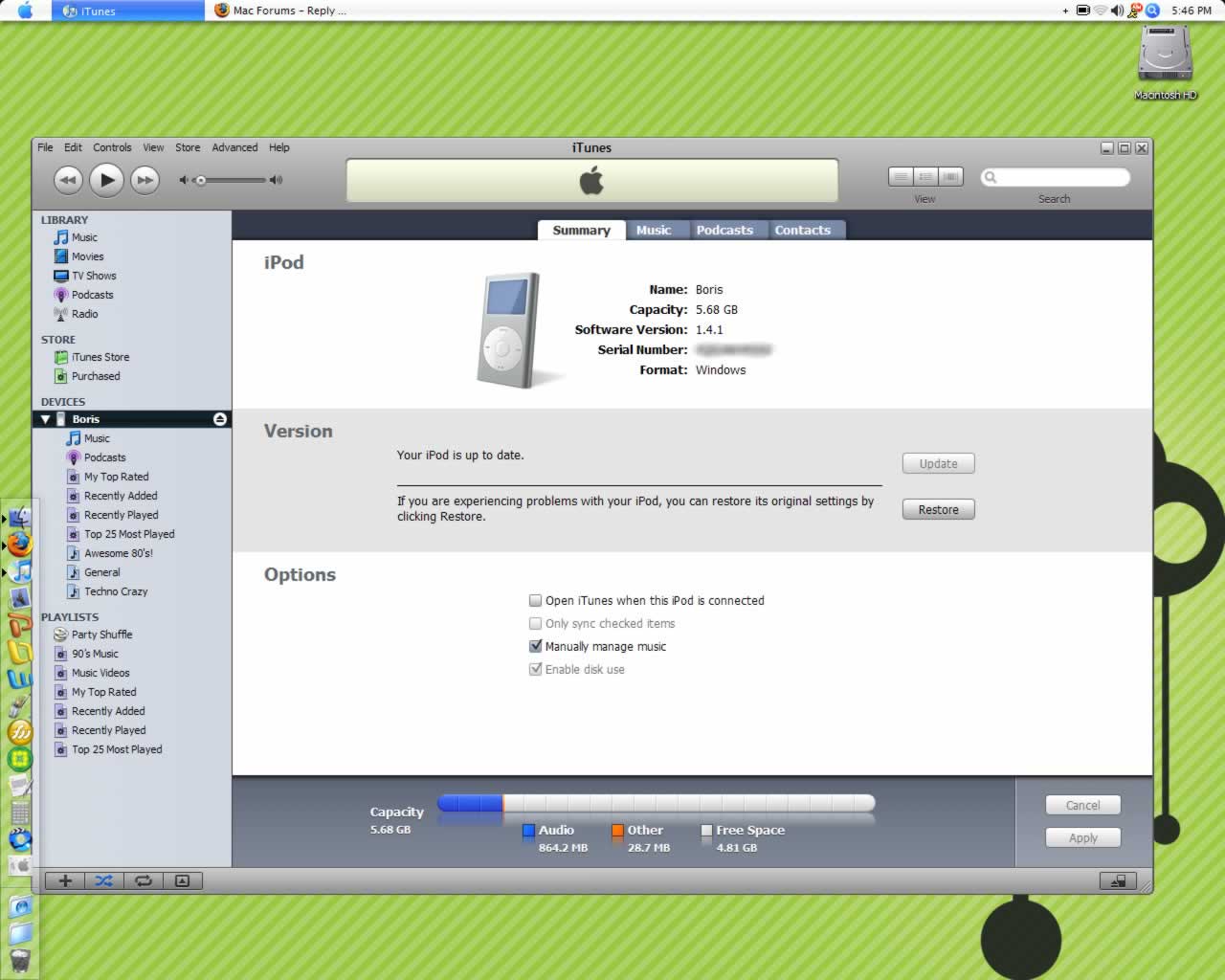
Task: Click the blue Audio legend swatch
Action: 528,831
